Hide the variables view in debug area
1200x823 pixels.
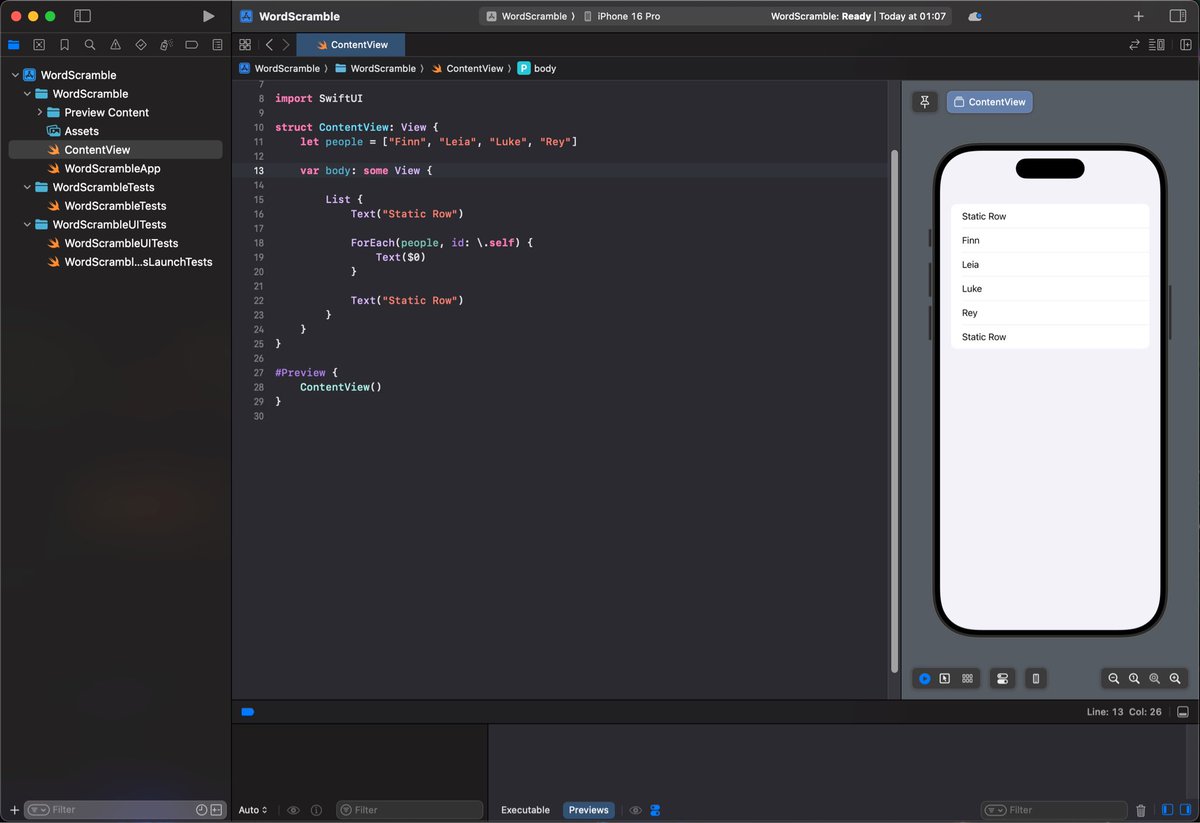[1167, 810]
